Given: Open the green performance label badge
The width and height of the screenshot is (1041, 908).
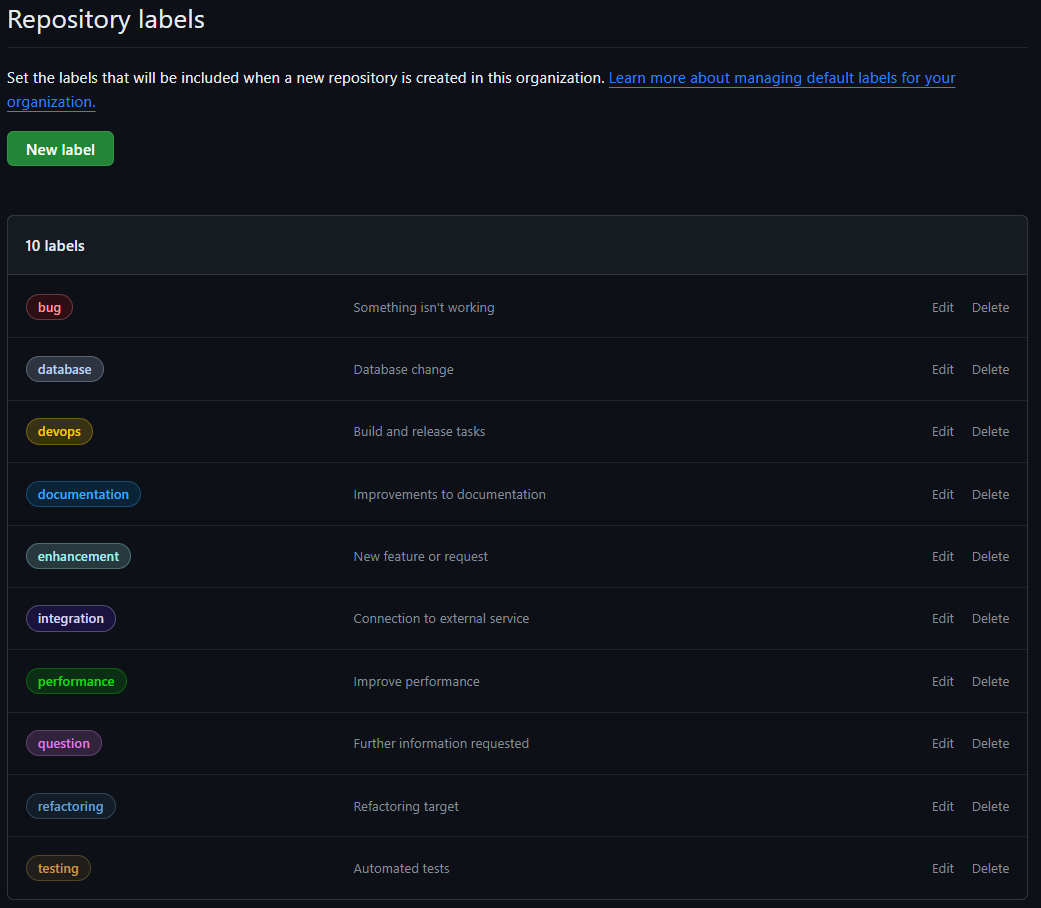Looking at the screenshot, I should [x=76, y=681].
